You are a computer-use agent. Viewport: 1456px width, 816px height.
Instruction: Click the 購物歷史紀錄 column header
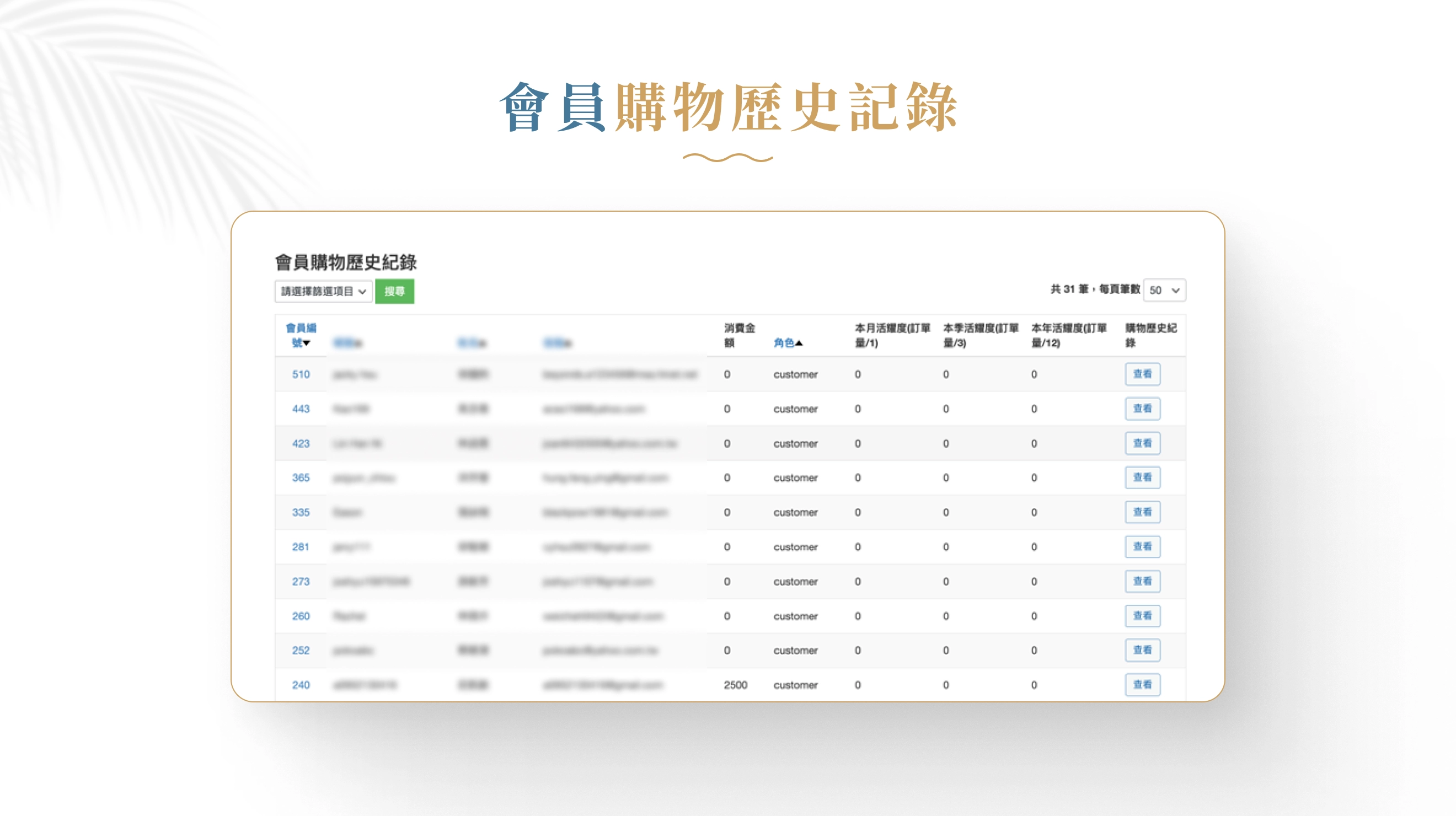coord(1151,335)
